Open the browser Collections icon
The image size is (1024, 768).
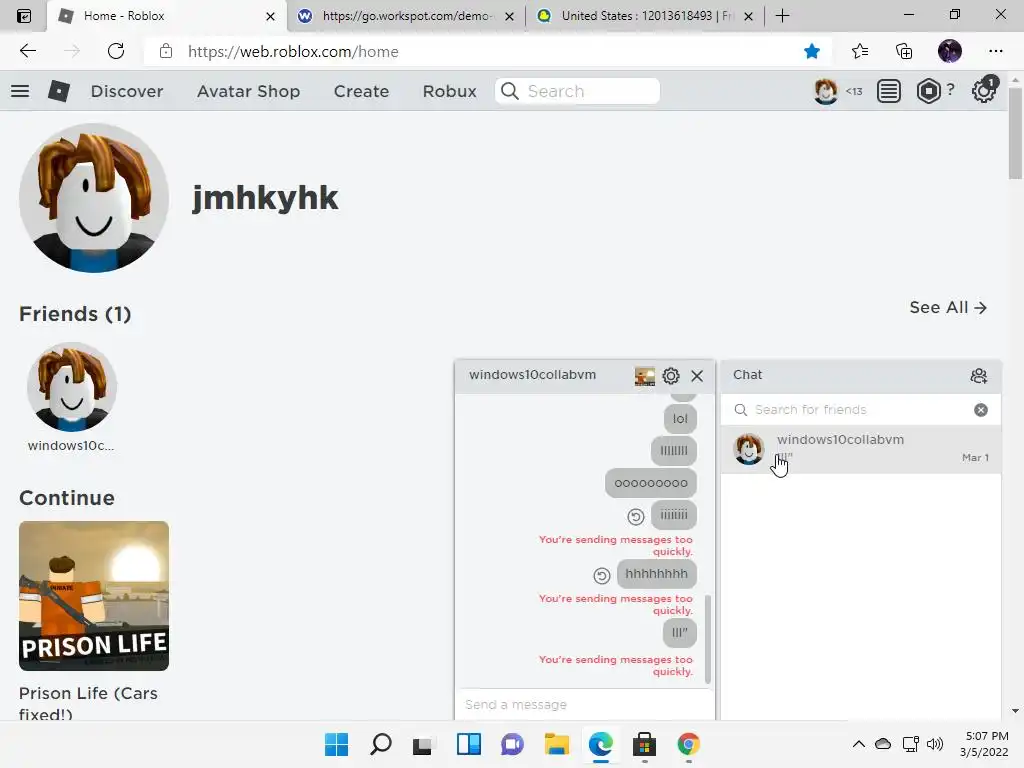coord(904,51)
